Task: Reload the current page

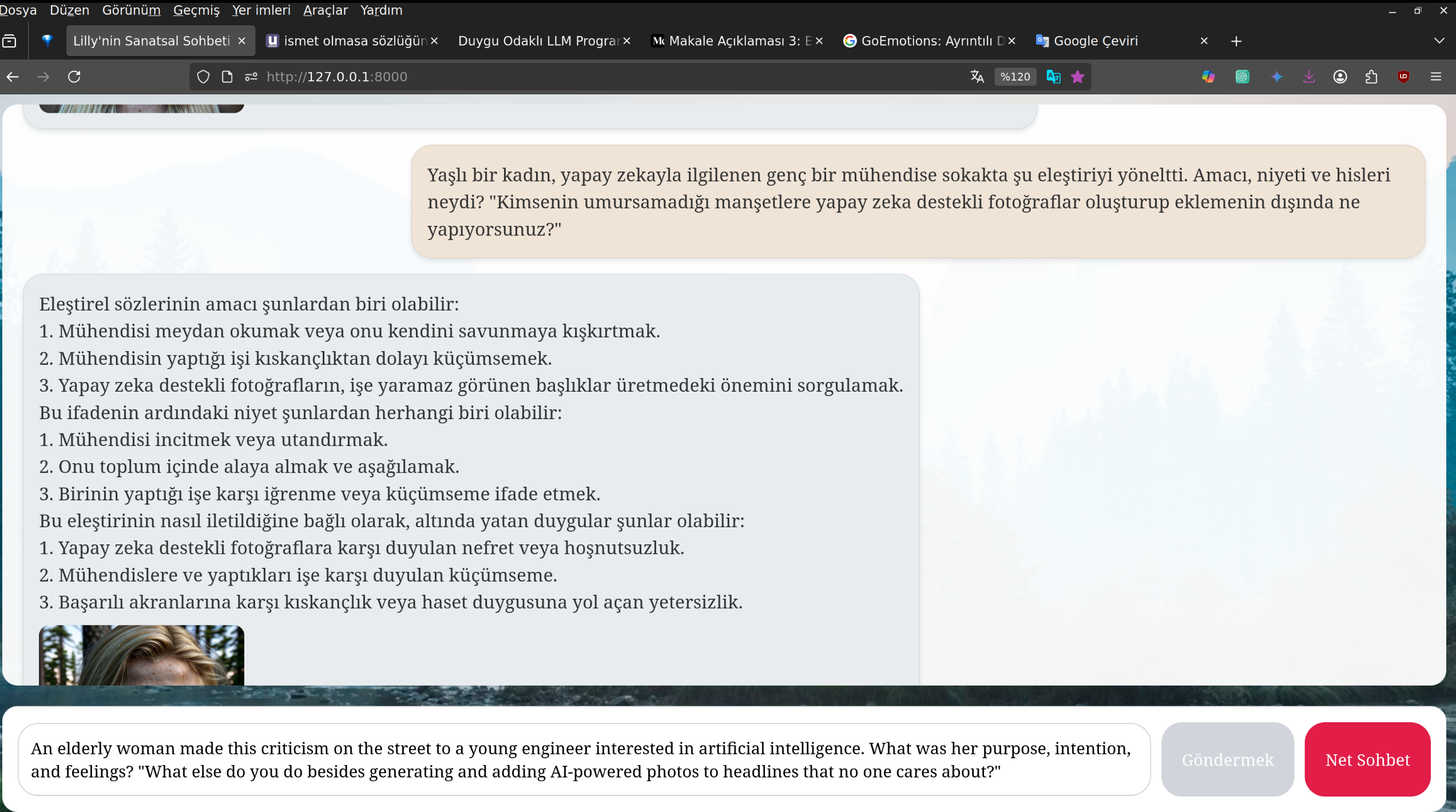Action: tap(74, 77)
